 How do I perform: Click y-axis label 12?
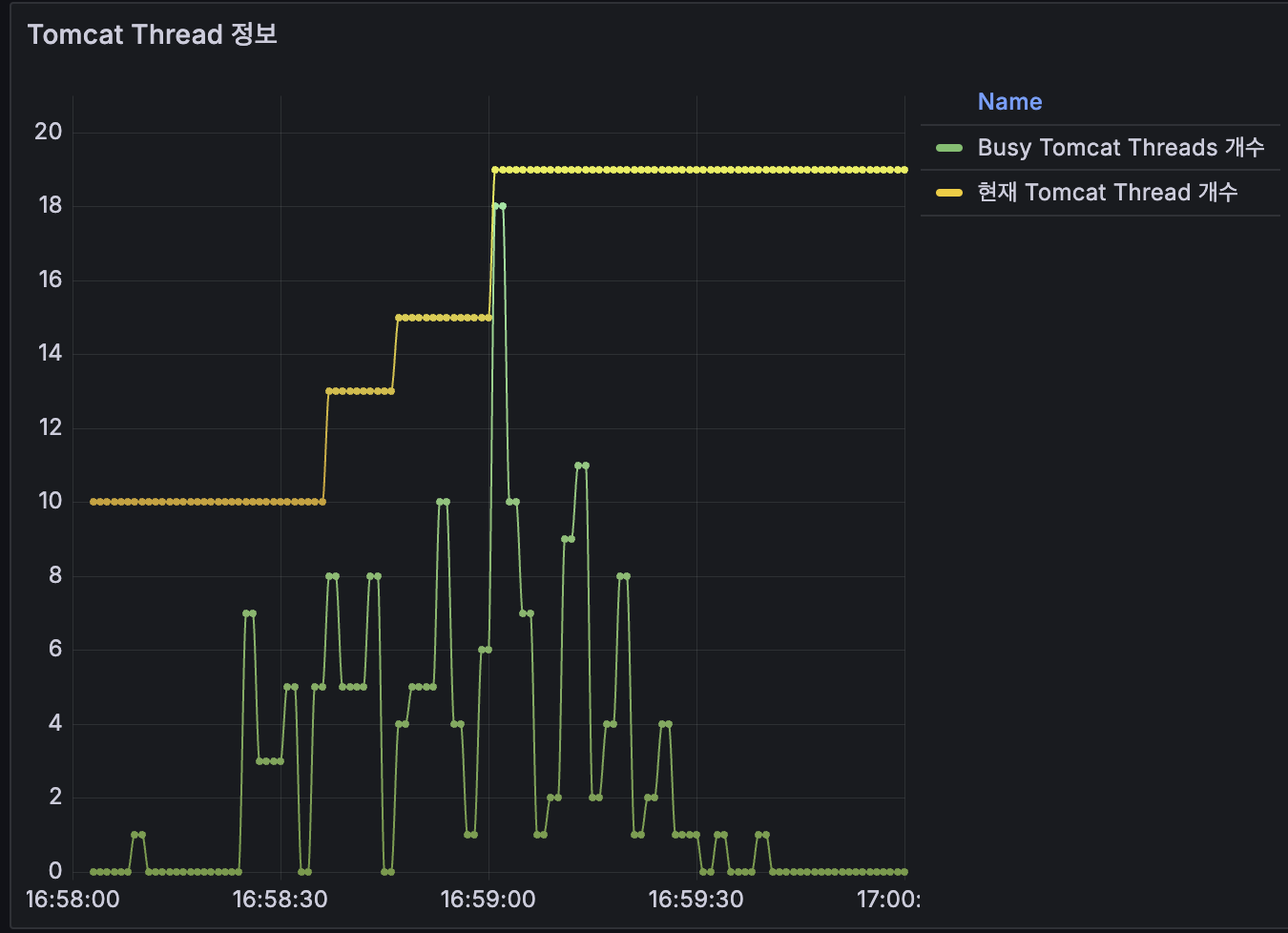[x=50, y=427]
